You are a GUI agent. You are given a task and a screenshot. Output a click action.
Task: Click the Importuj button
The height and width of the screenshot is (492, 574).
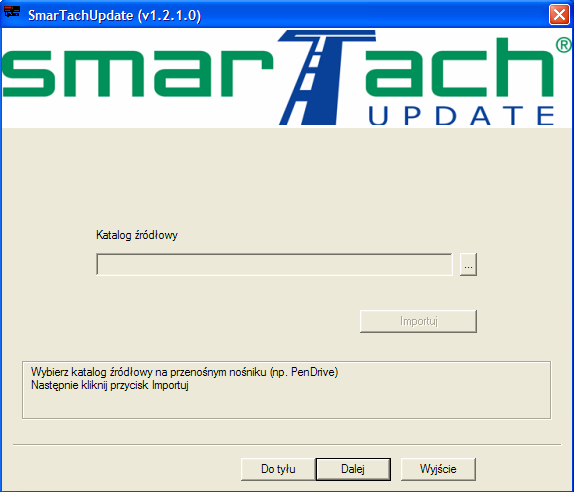click(418, 321)
